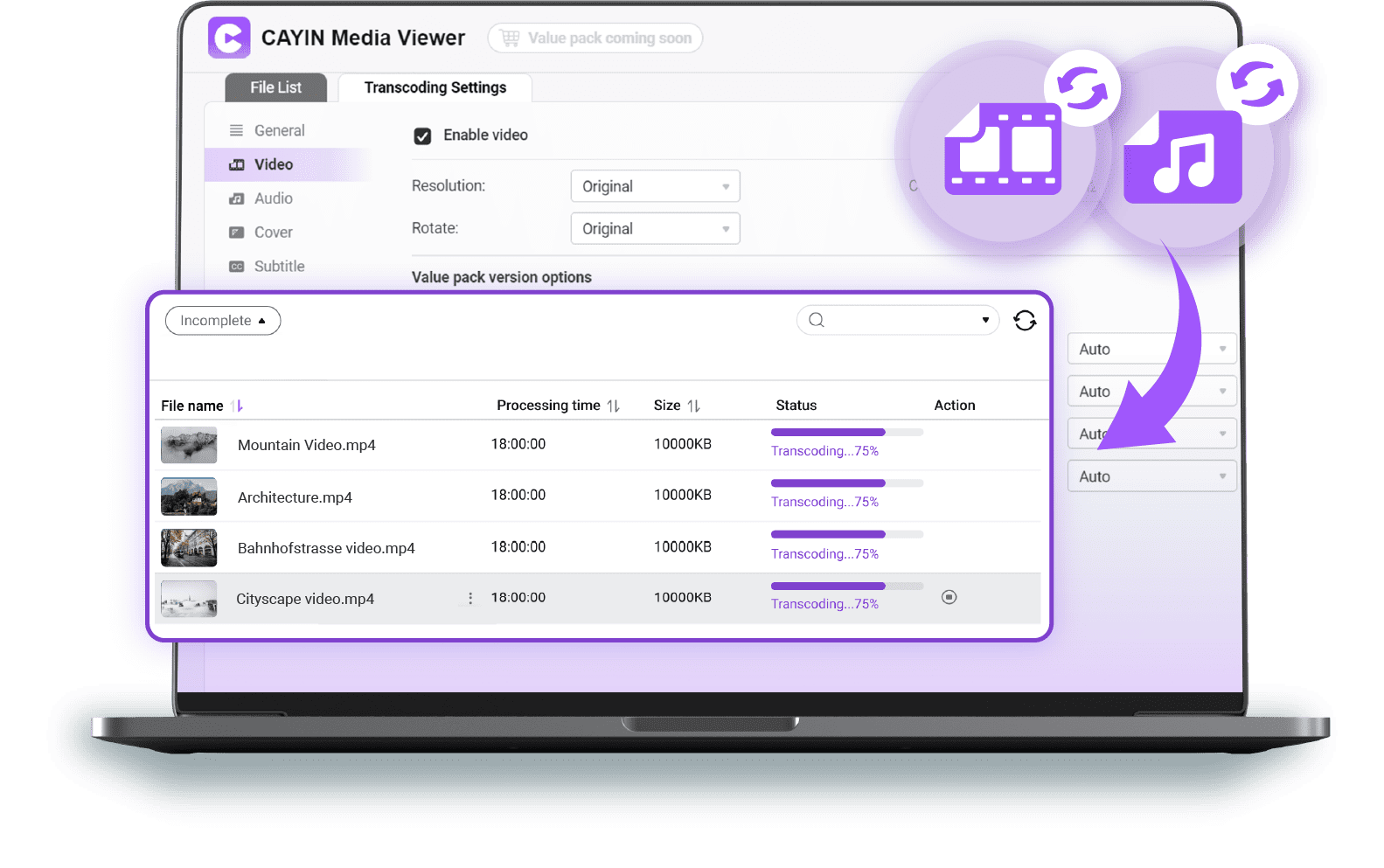This screenshot has height=868, width=1384.
Task: Click the File name column header
Action: pyautogui.click(x=192, y=406)
